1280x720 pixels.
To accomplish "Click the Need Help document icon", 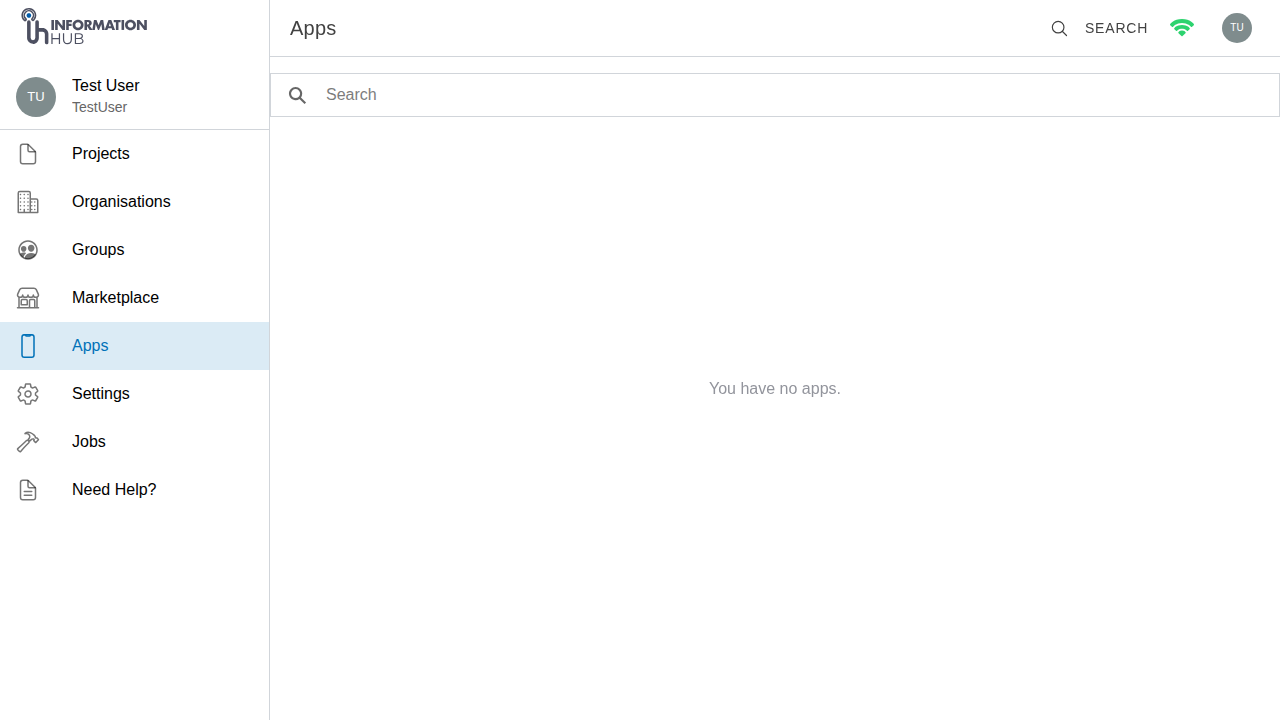I will (x=28, y=490).
